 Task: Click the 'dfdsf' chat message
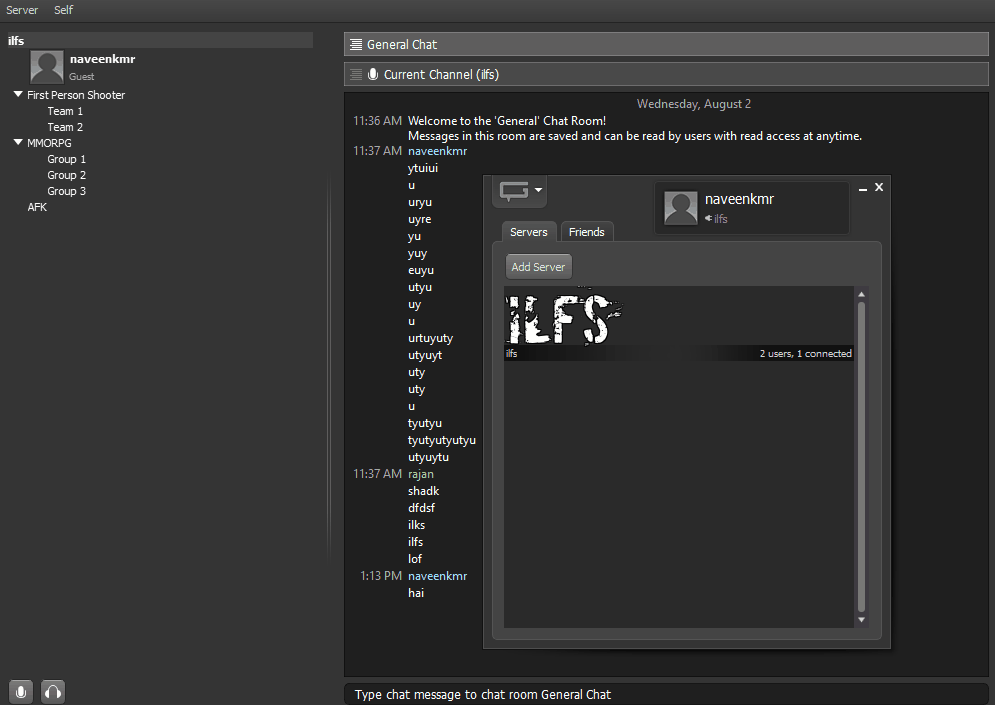pyautogui.click(x=421, y=508)
